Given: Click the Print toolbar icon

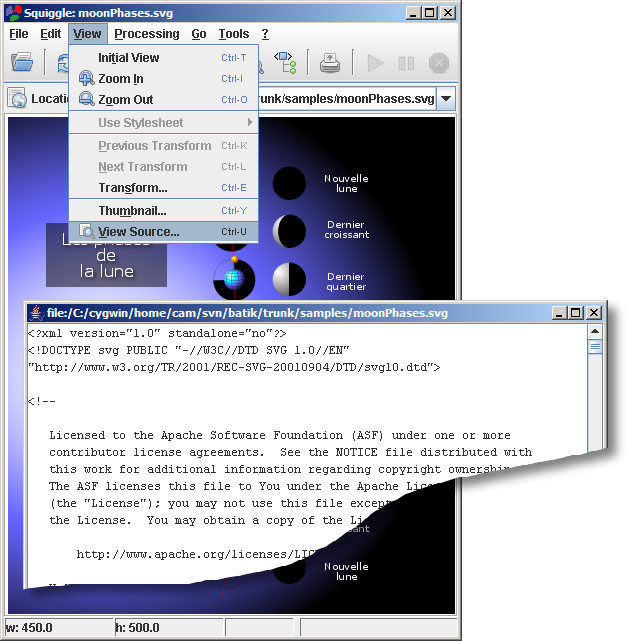Looking at the screenshot, I should click(330, 63).
